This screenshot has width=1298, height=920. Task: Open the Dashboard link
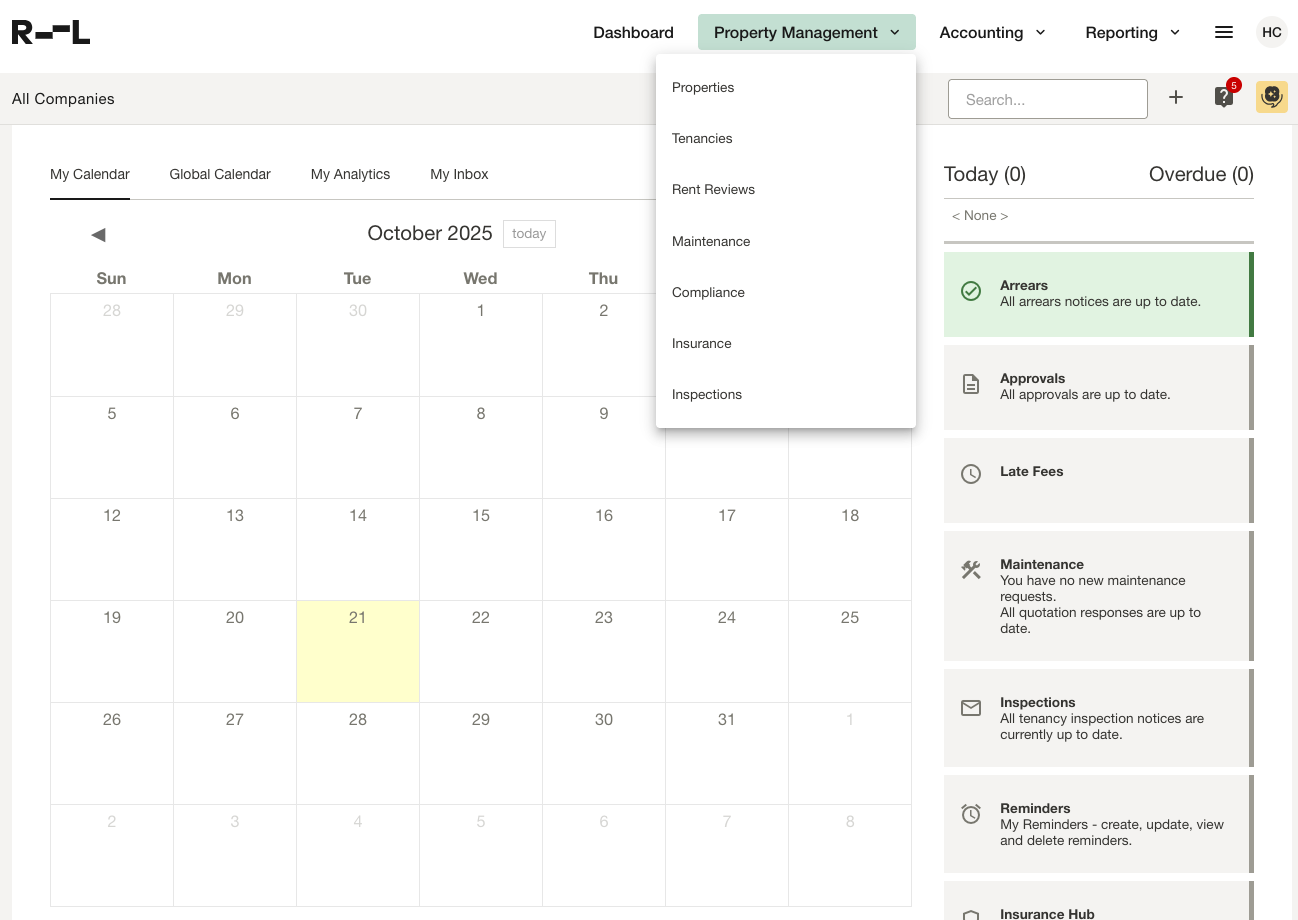633,32
